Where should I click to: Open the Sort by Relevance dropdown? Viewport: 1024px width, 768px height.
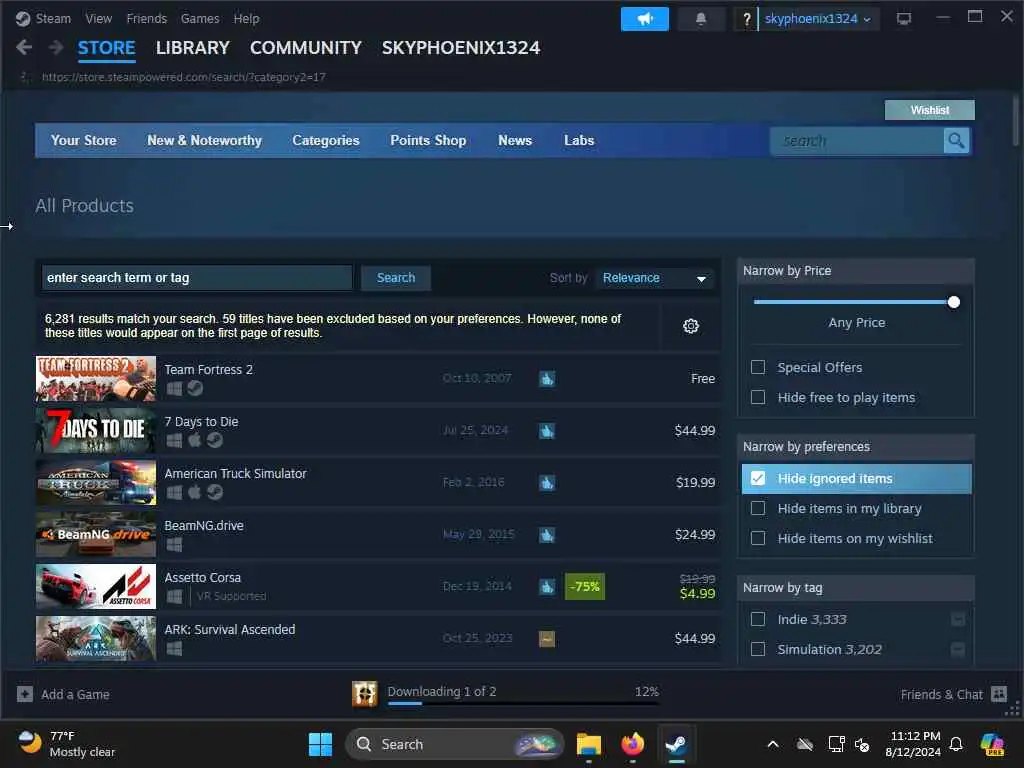pos(654,278)
